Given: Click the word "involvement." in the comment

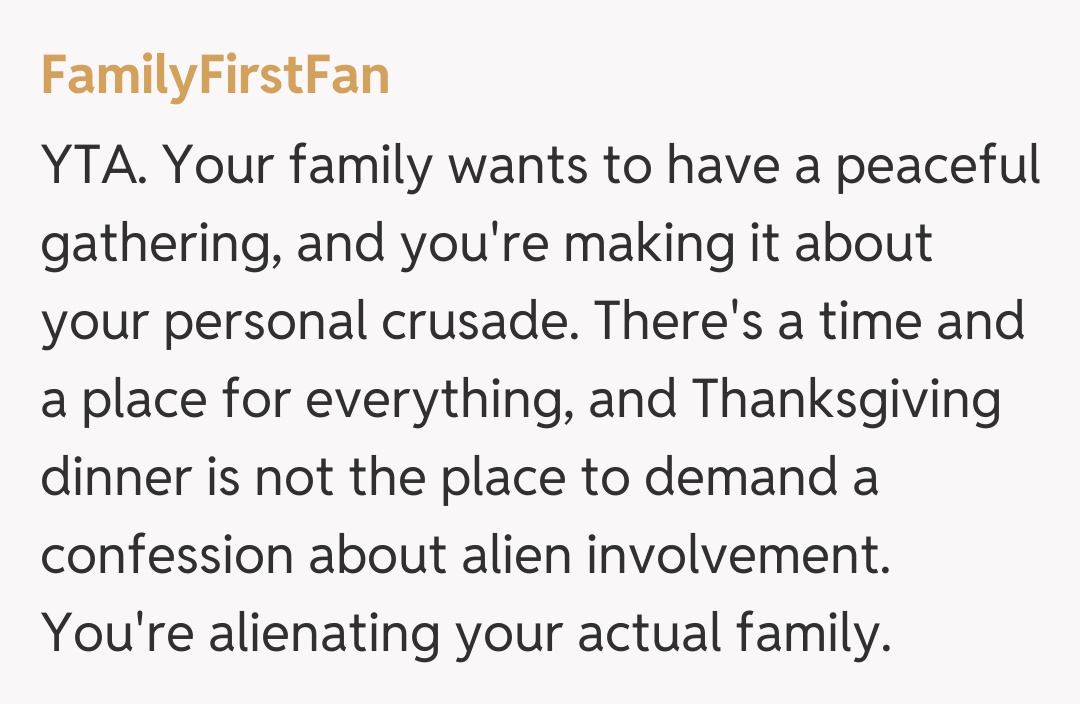Looking at the screenshot, I should pos(738,557).
